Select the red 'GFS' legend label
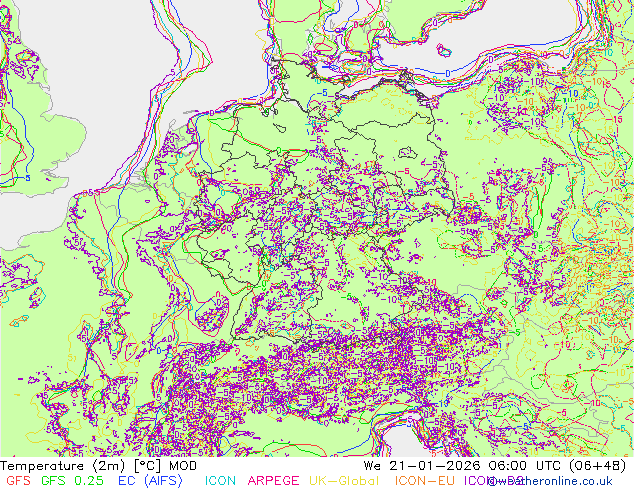 pos(18,481)
